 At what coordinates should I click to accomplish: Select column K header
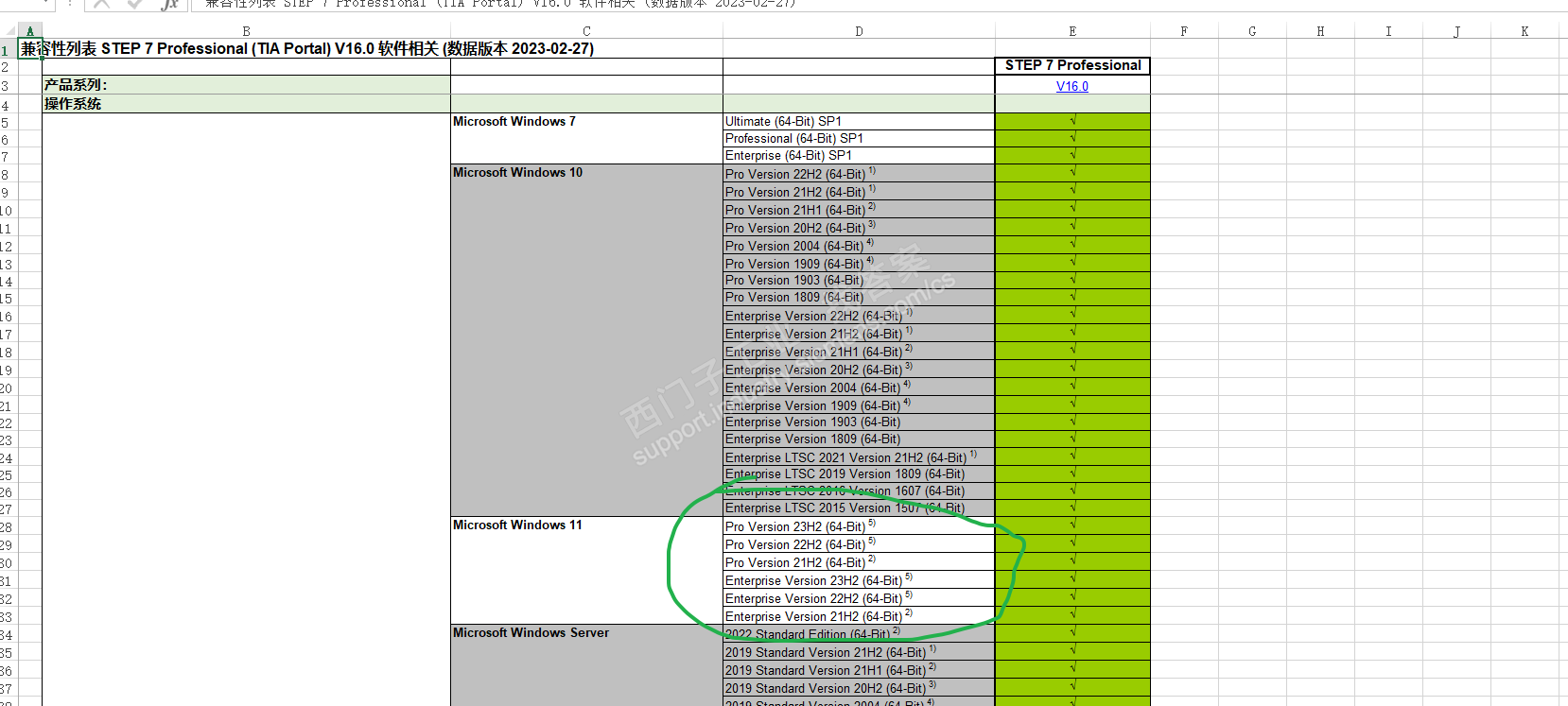pos(1524,31)
